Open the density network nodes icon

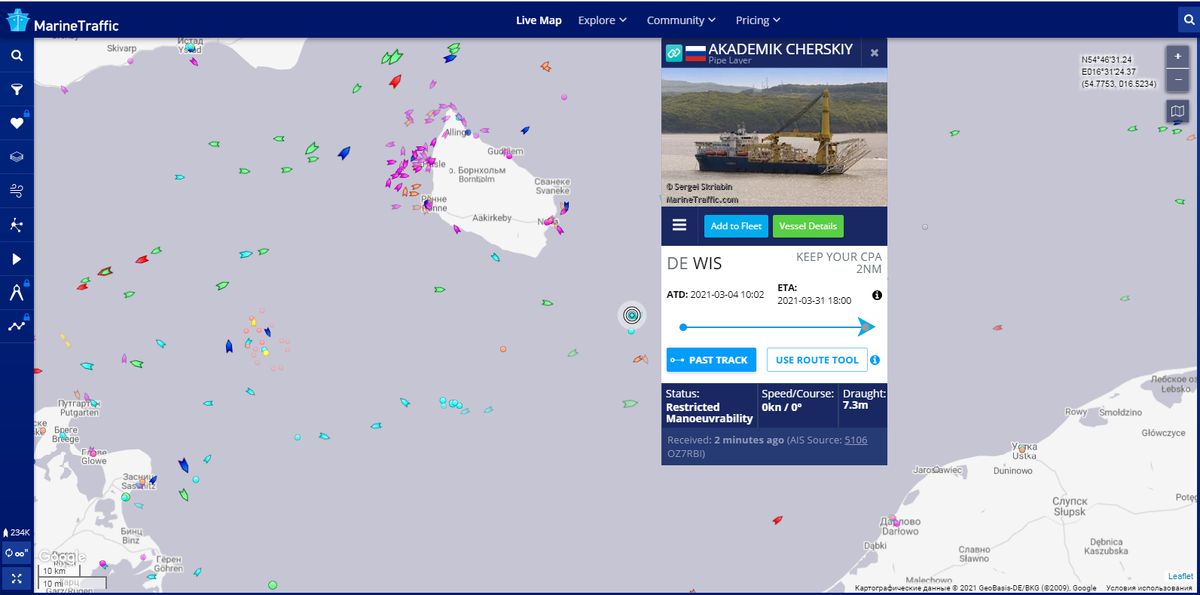(17, 225)
